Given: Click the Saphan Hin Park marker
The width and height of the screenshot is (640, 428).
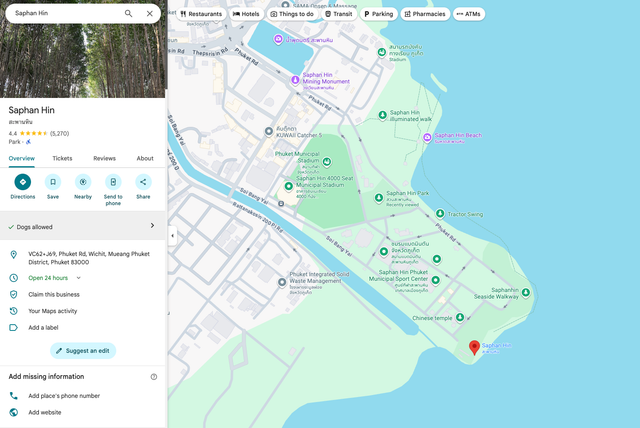Looking at the screenshot, I should coord(379,198).
